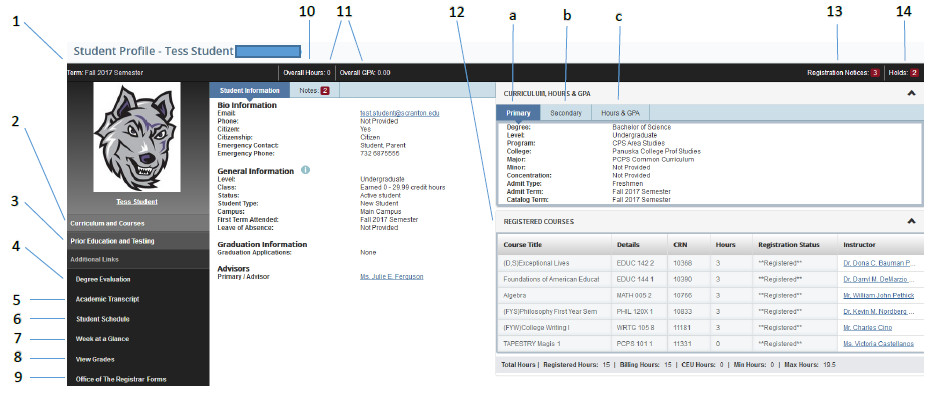Expand the Curriculum and Courses sidebar section

[x=138, y=223]
